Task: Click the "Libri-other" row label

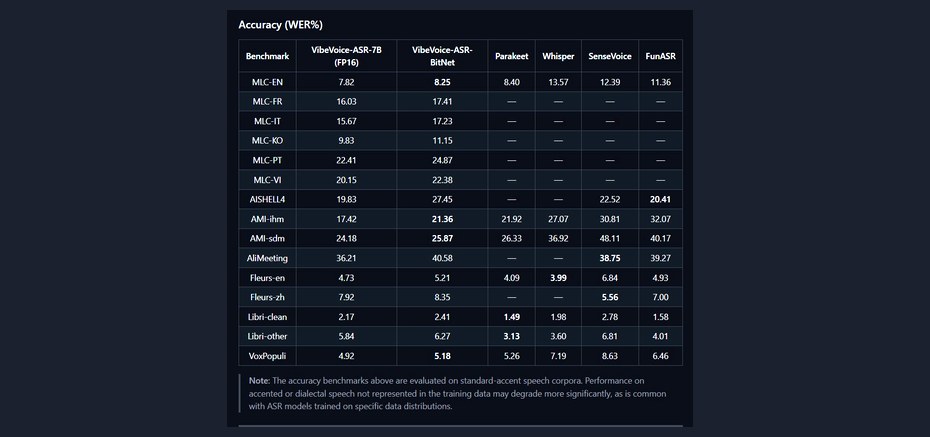Action: pos(267,336)
